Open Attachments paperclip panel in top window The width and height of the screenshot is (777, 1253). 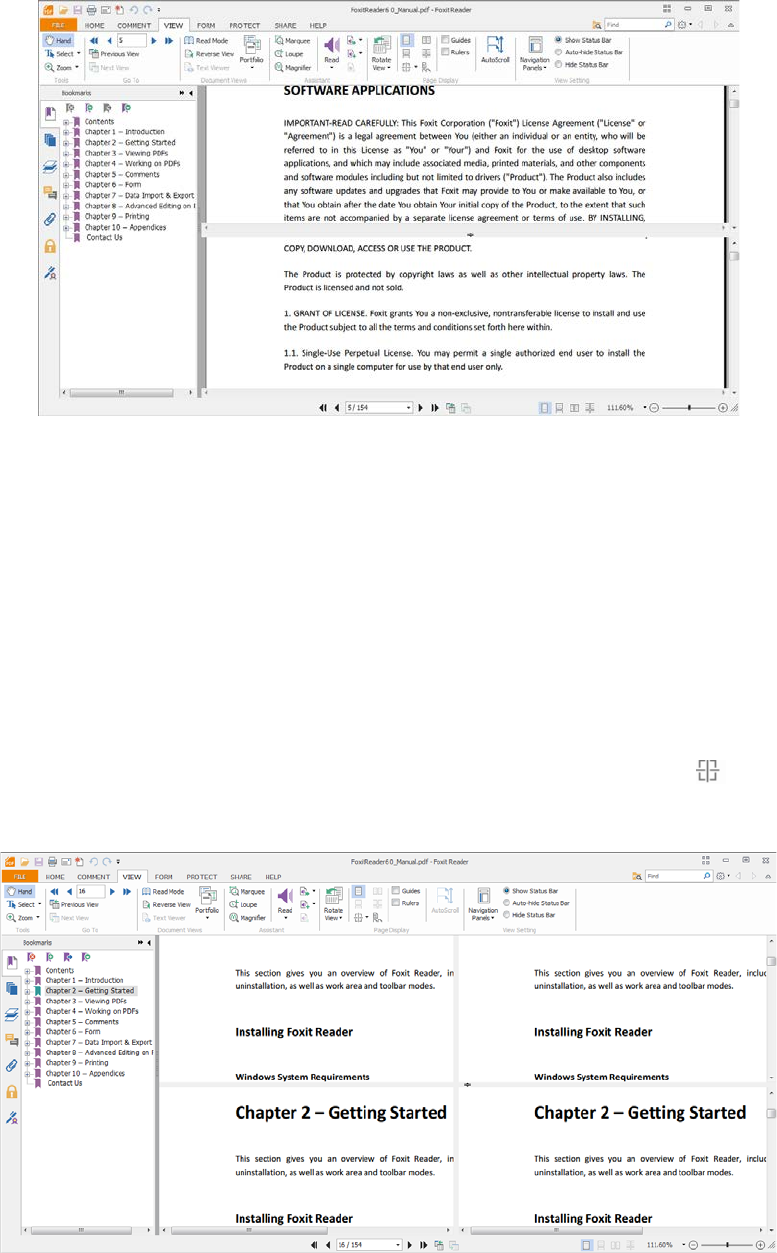point(50,219)
